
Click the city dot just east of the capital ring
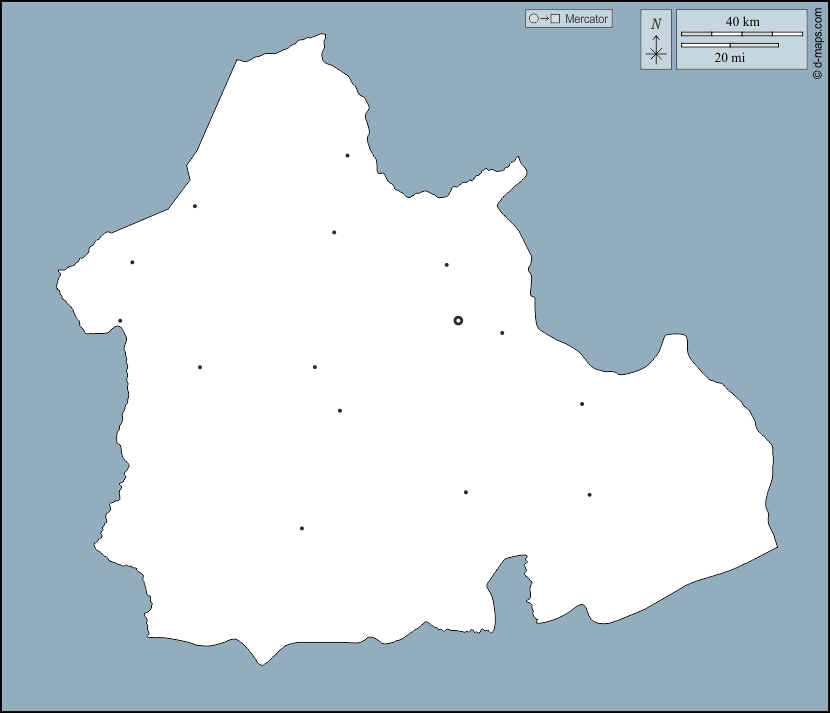coord(502,333)
